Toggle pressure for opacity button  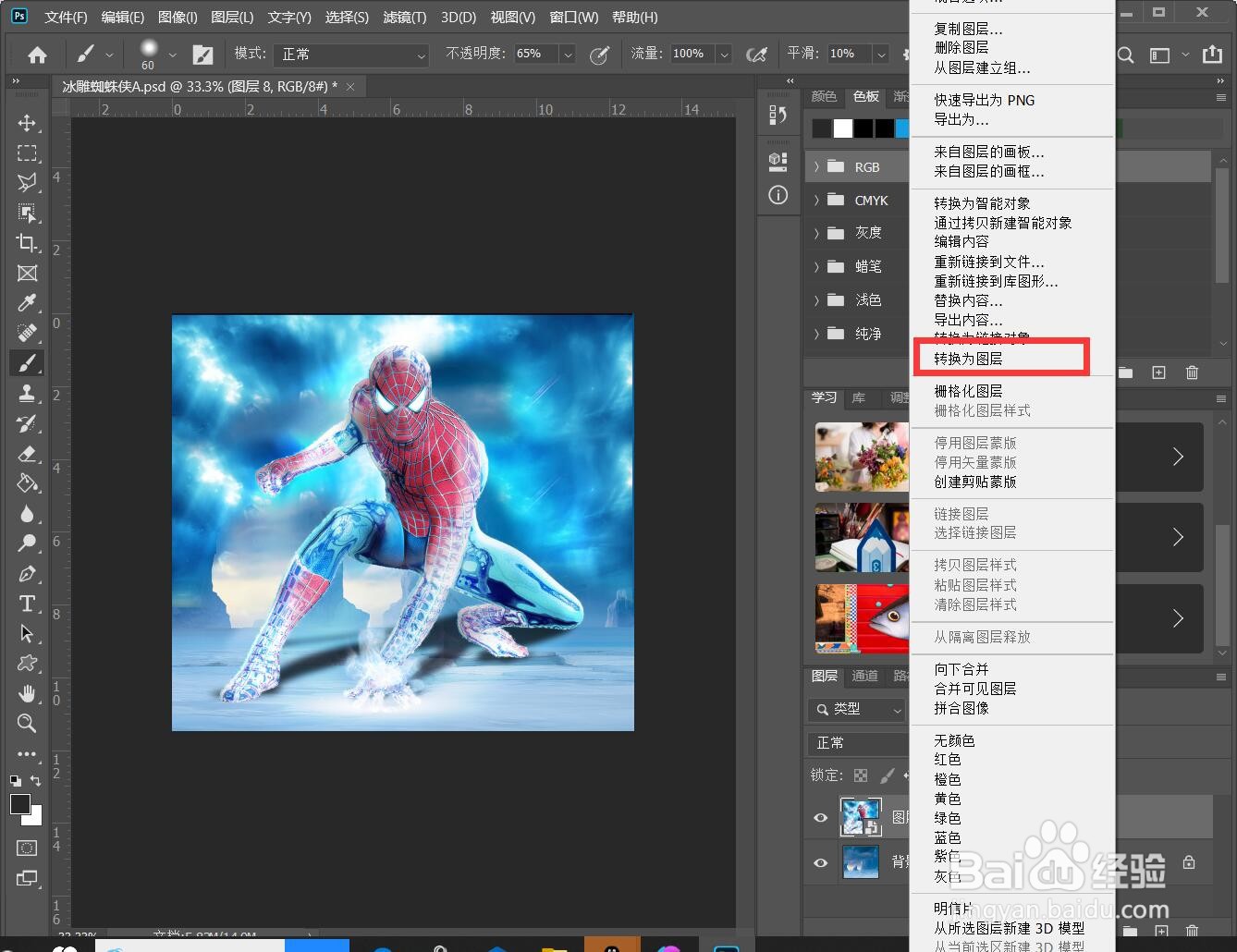[599, 55]
